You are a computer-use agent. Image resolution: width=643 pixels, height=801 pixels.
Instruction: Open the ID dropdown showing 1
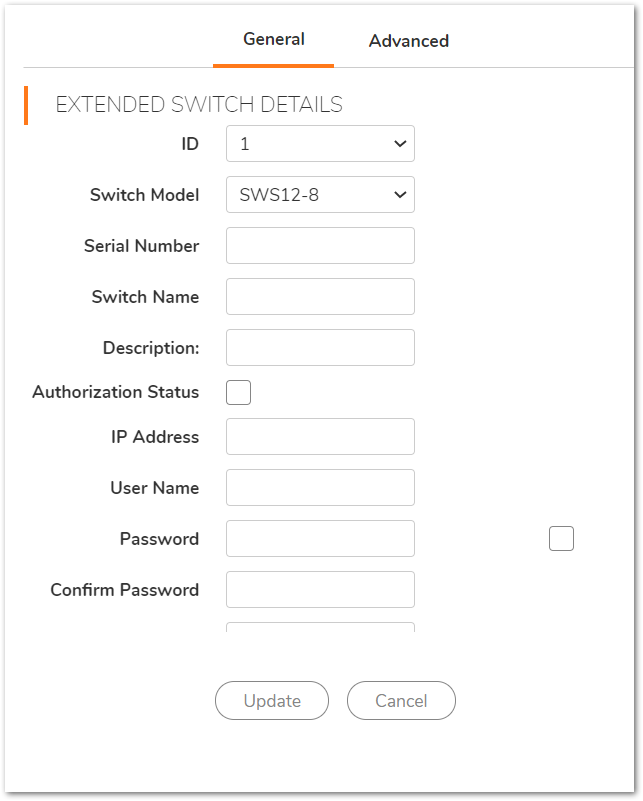(320, 144)
